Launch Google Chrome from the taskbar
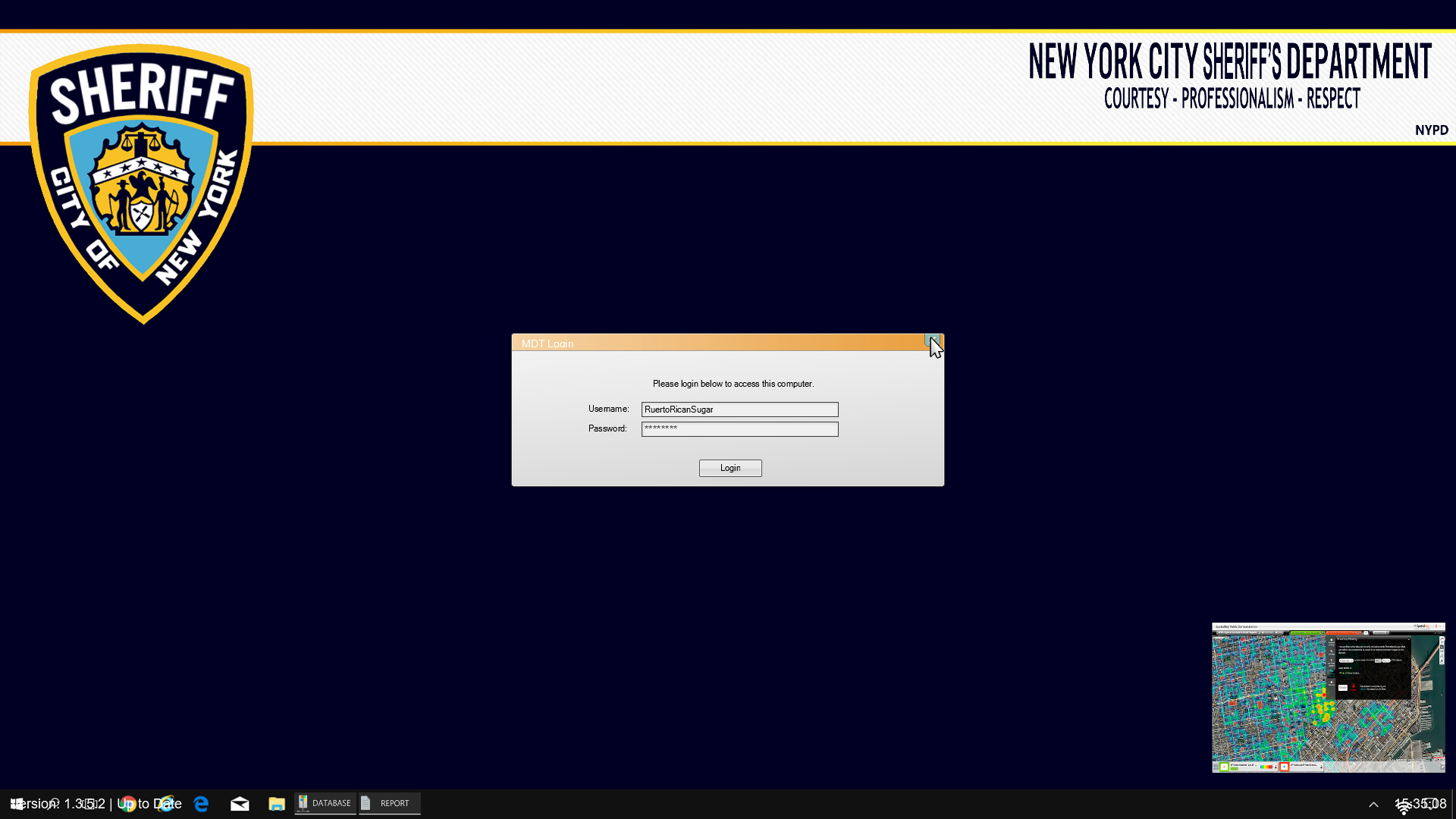This screenshot has width=1456, height=819. coord(127,804)
